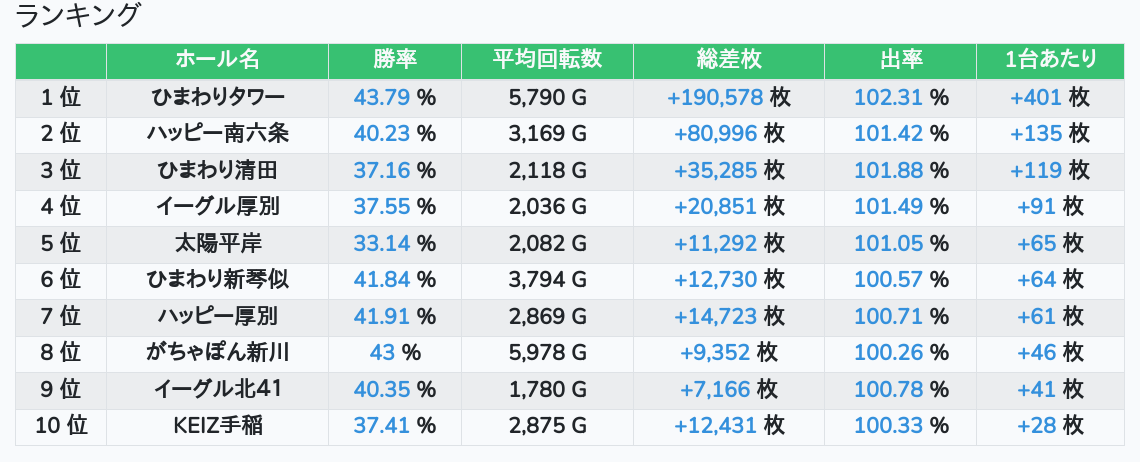Open the ひまわり新琴似 hall entry
This screenshot has height=462, width=1140.
pos(217,280)
